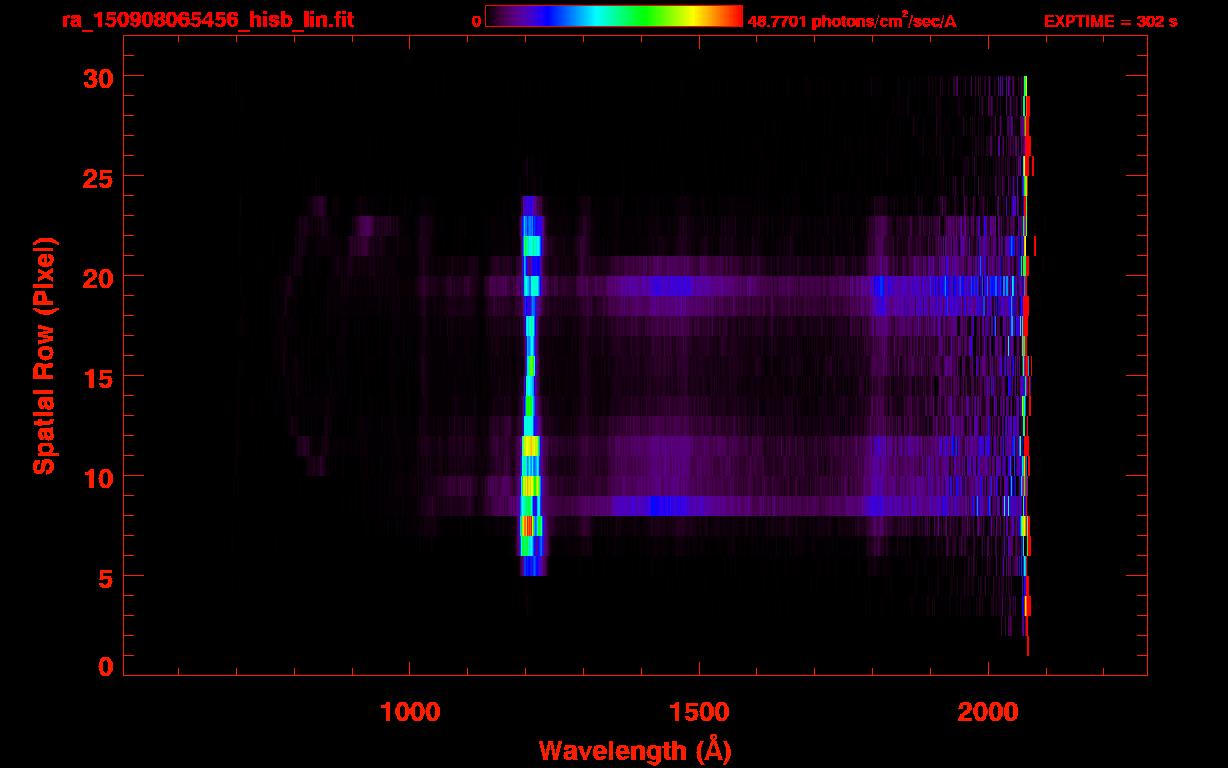Click the 1500 wavelength tick label
The width and height of the screenshot is (1228, 768).
(x=699, y=711)
